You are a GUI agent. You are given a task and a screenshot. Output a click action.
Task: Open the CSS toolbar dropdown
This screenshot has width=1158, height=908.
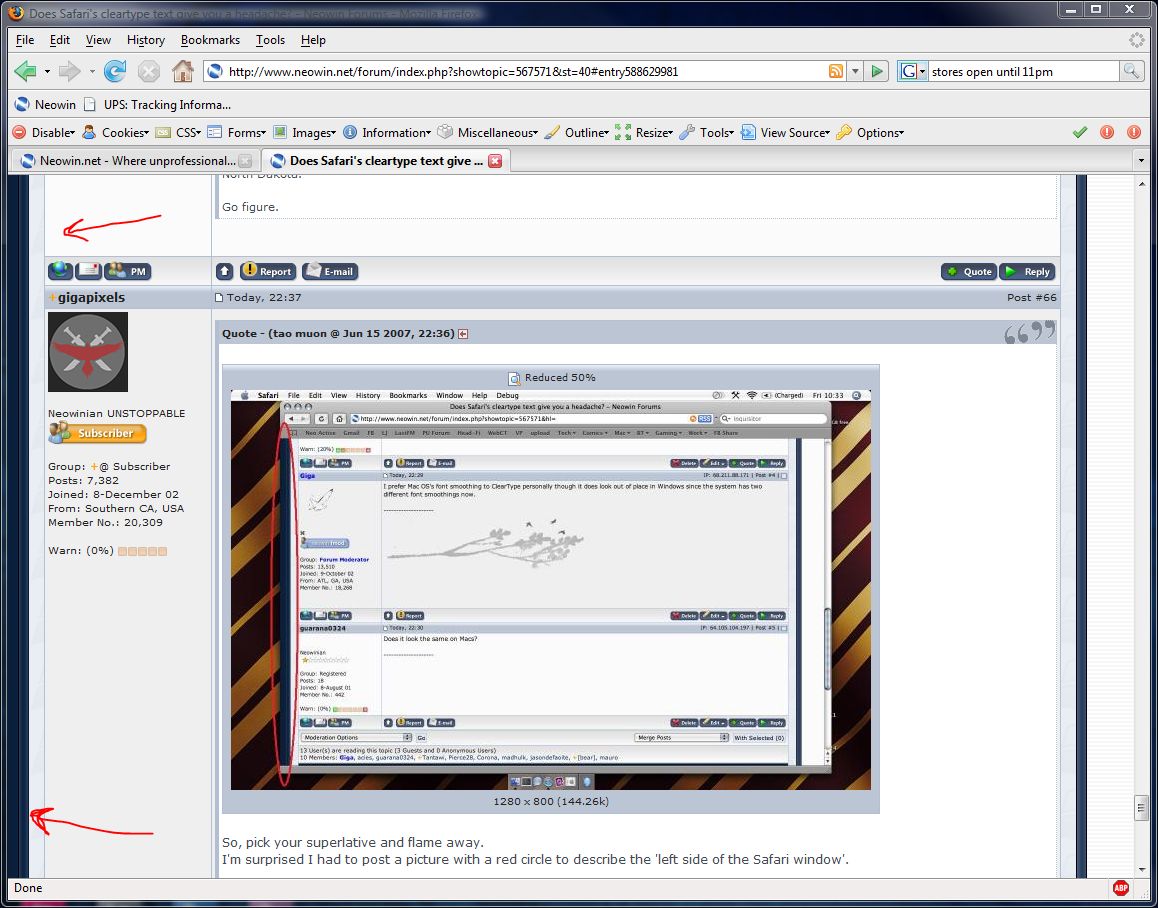tap(178, 132)
